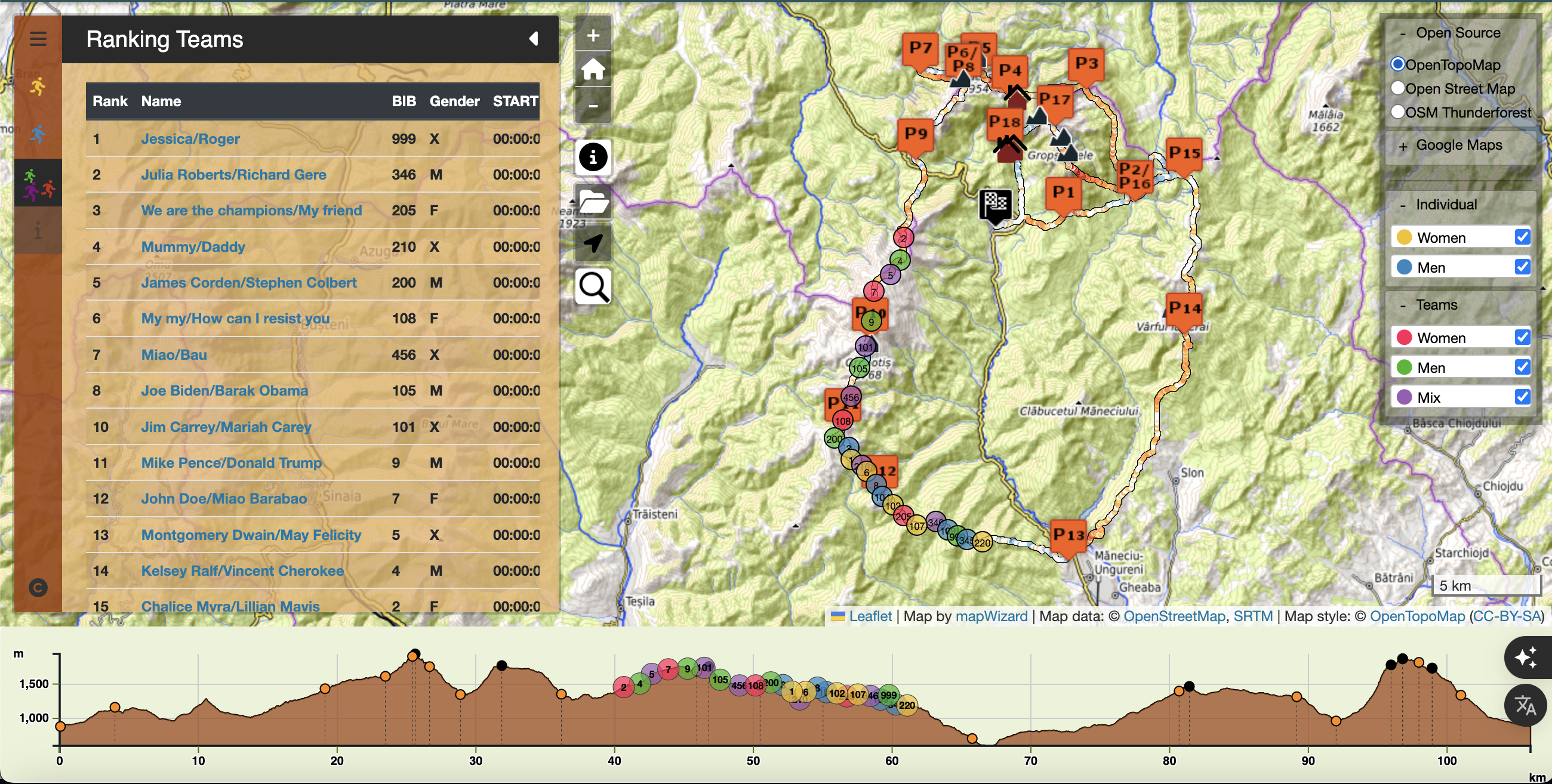Viewport: 1552px width, 784px height.
Task: Click the copyright circle icon
Action: [x=38, y=588]
